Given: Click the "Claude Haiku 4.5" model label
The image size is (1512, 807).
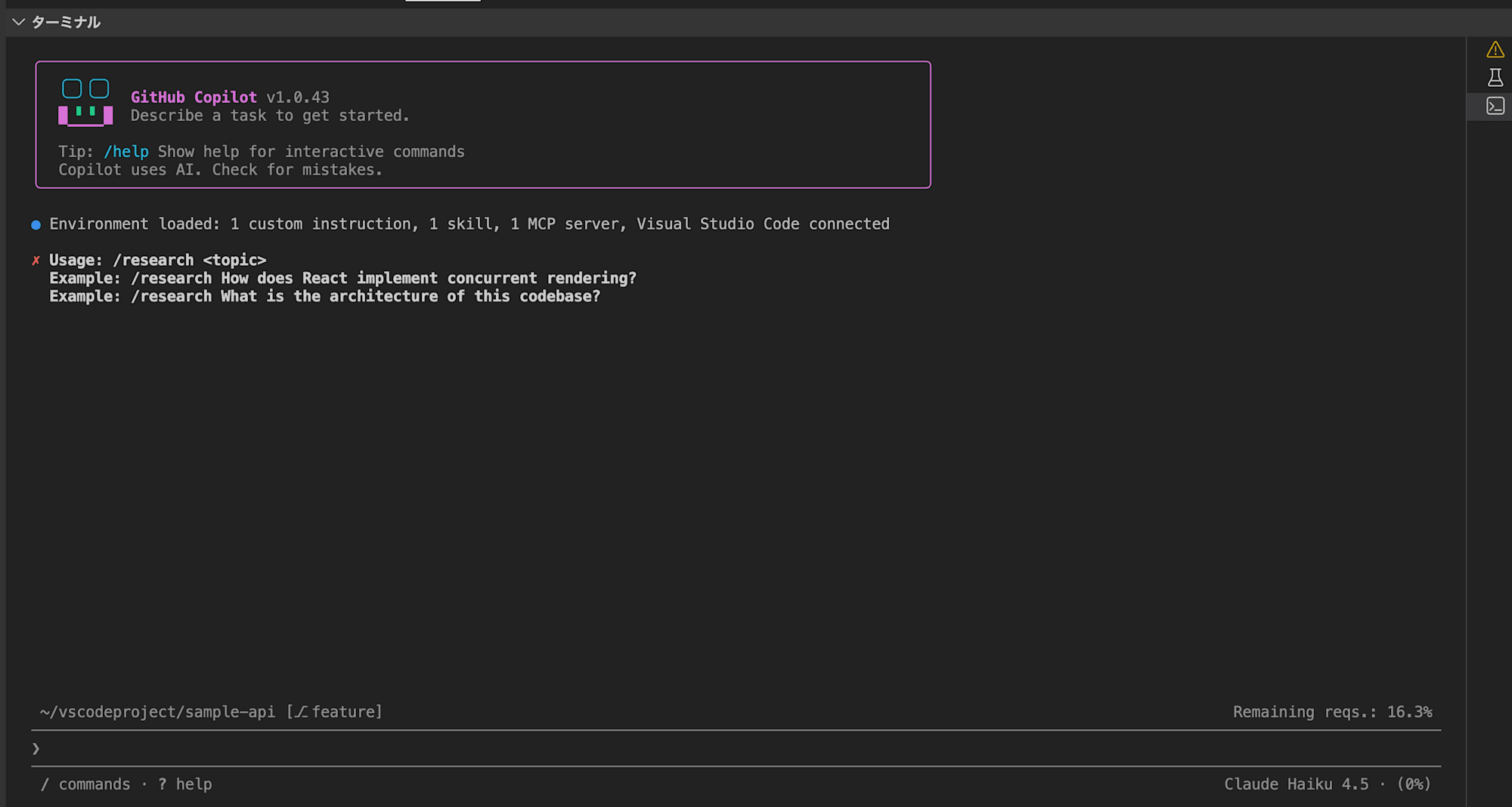Looking at the screenshot, I should [1297, 785].
